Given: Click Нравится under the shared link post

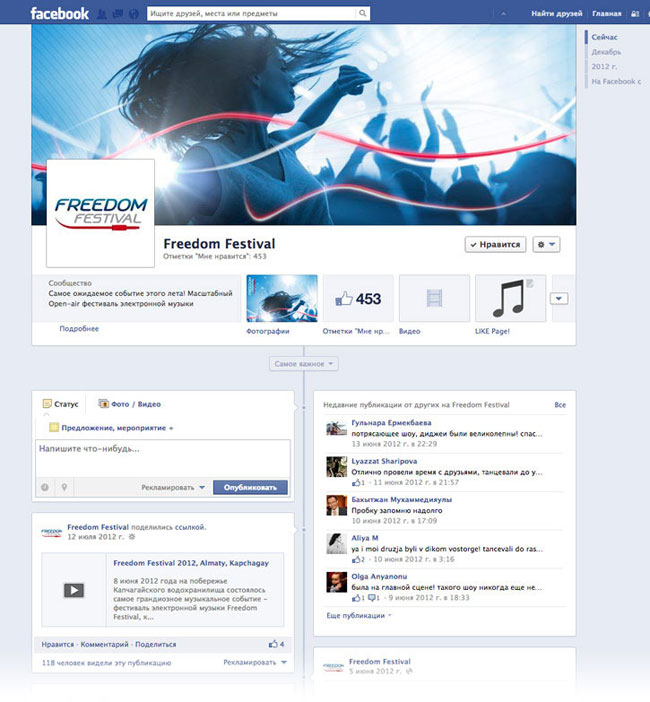Looking at the screenshot, I should pyautogui.click(x=58, y=645).
